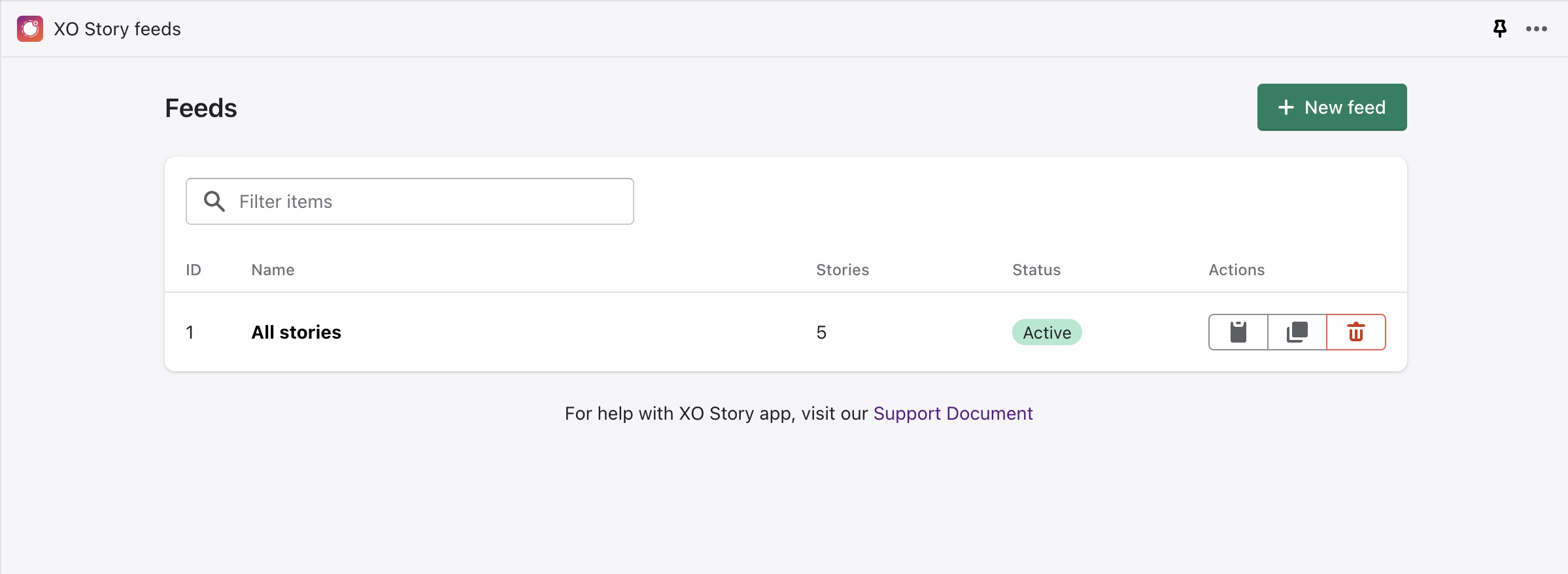
Task: Select the story count 5 cell
Action: pyautogui.click(x=821, y=332)
